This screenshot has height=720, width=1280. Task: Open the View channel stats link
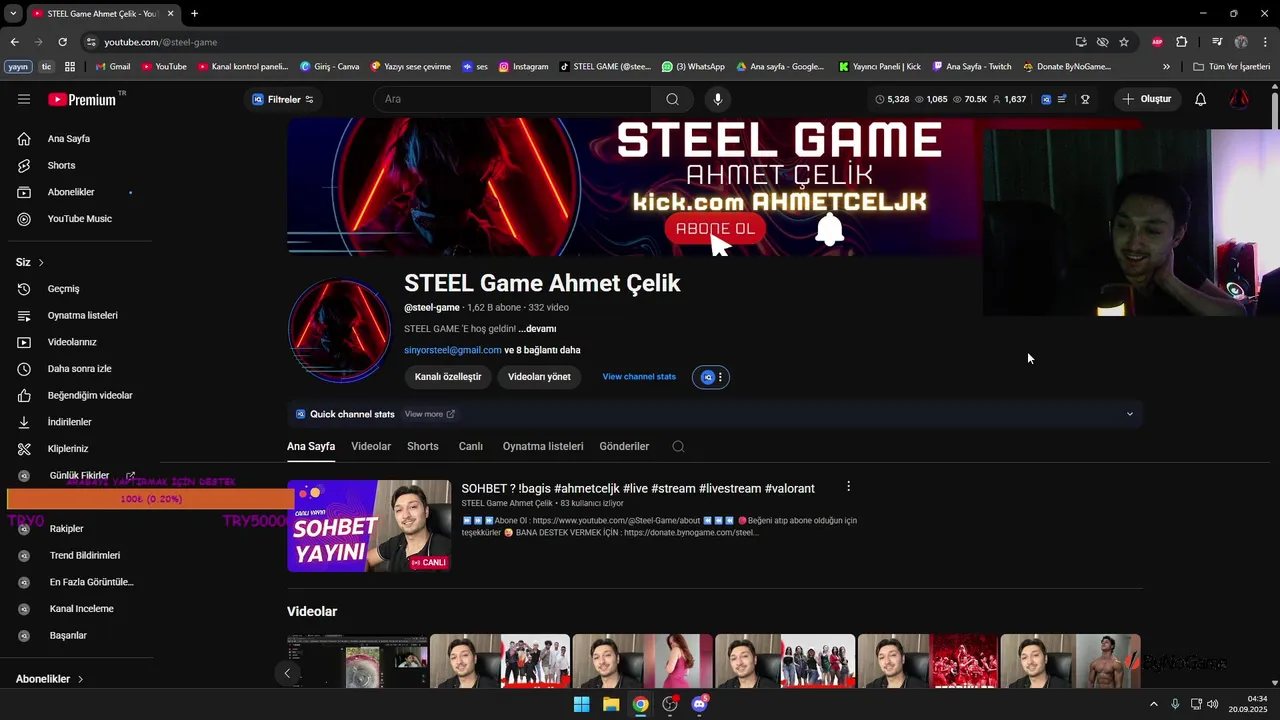pyautogui.click(x=639, y=377)
